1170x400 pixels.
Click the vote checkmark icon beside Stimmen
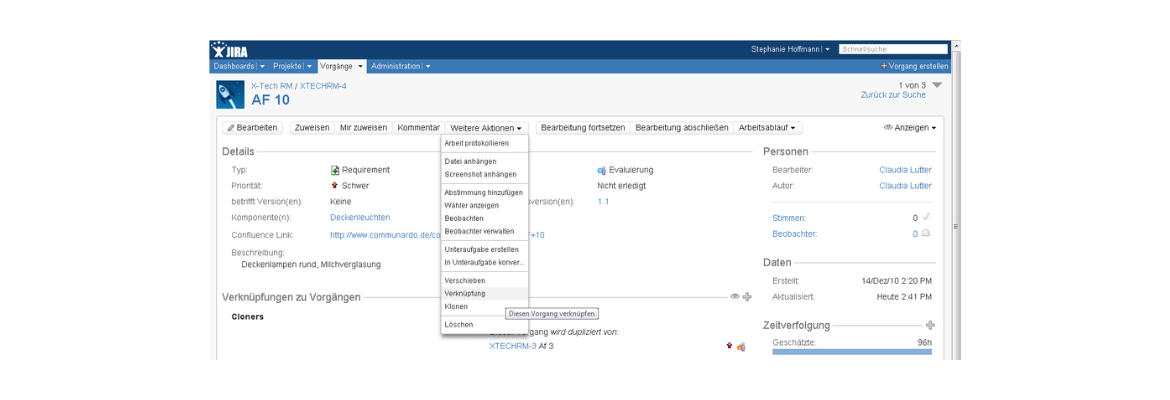point(926,217)
